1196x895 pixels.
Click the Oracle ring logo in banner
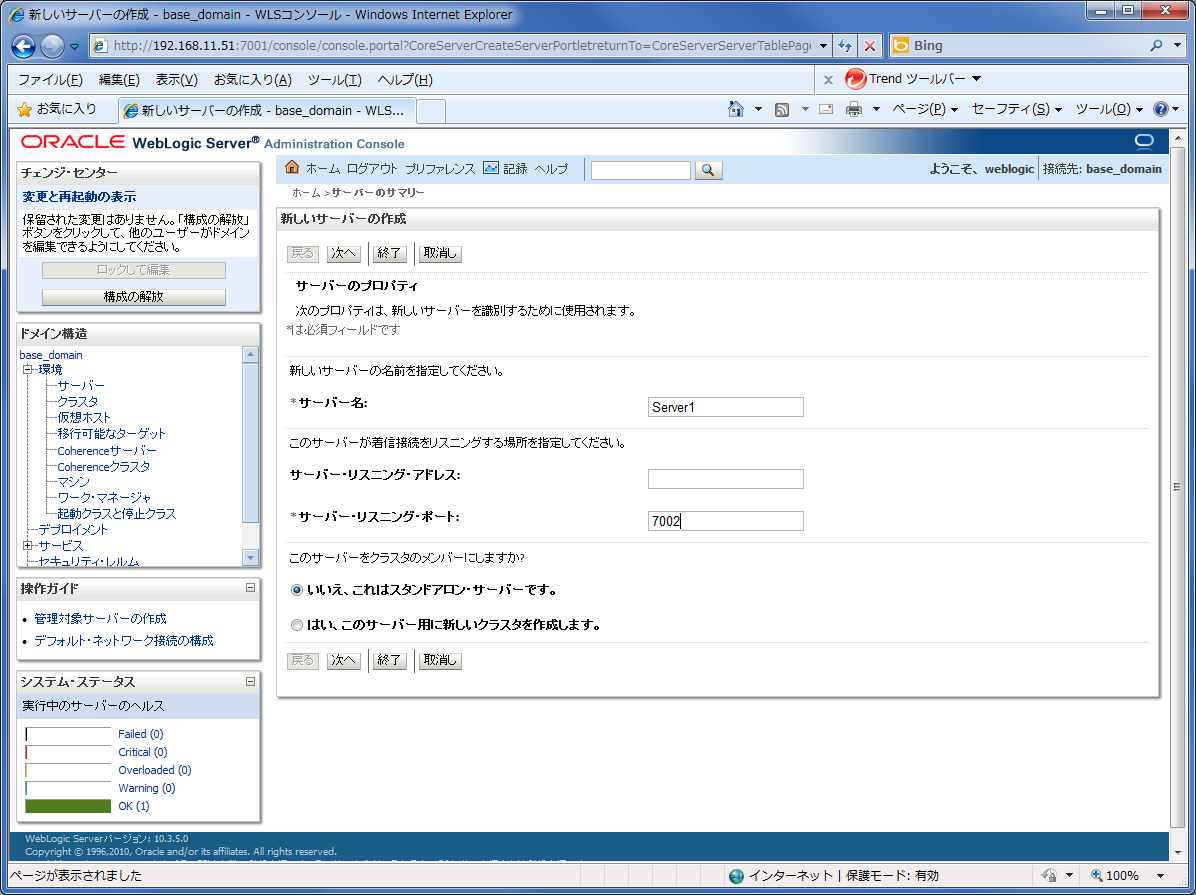(1144, 141)
